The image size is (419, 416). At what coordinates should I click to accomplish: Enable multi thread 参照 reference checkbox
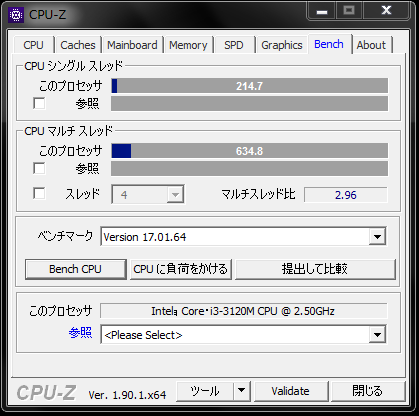coord(39,168)
